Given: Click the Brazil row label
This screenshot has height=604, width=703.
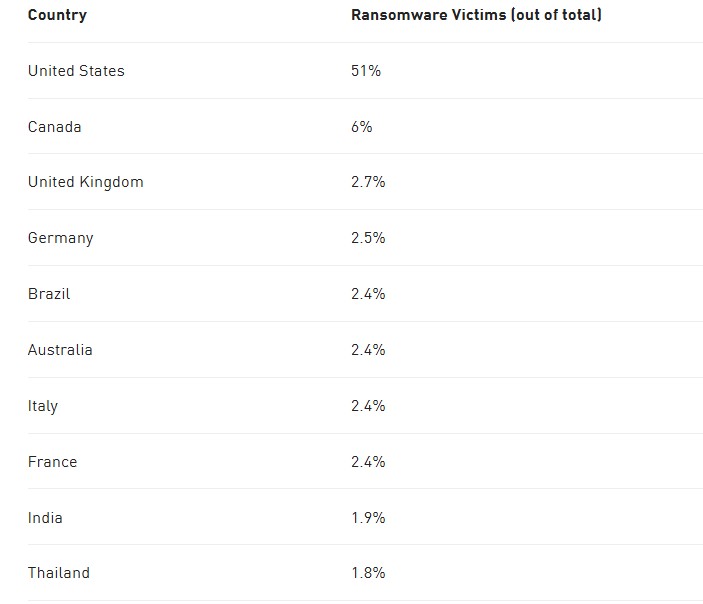Looking at the screenshot, I should click(x=49, y=294).
